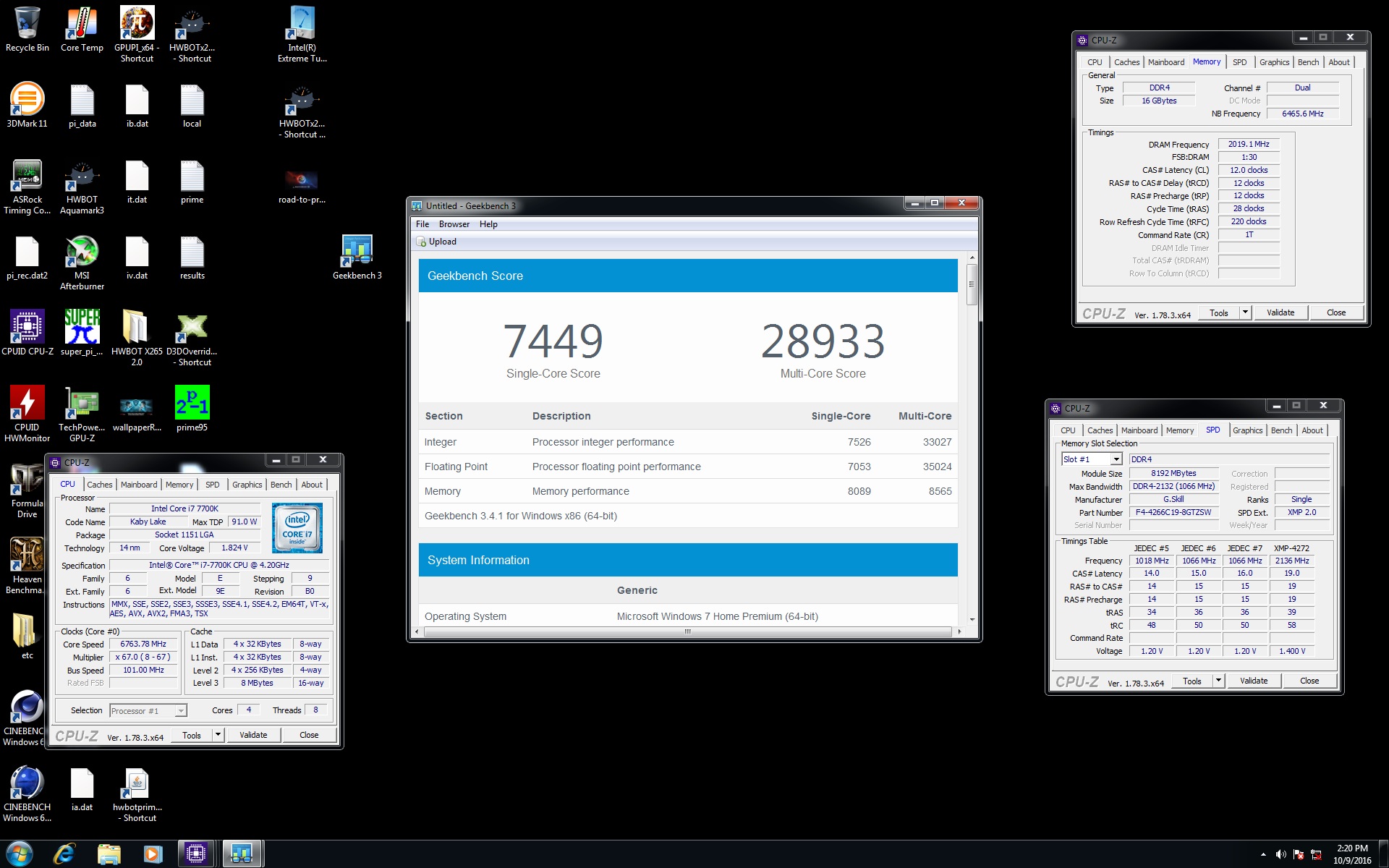
Task: Switch to Graphics tab in SPD window
Action: 1247,430
